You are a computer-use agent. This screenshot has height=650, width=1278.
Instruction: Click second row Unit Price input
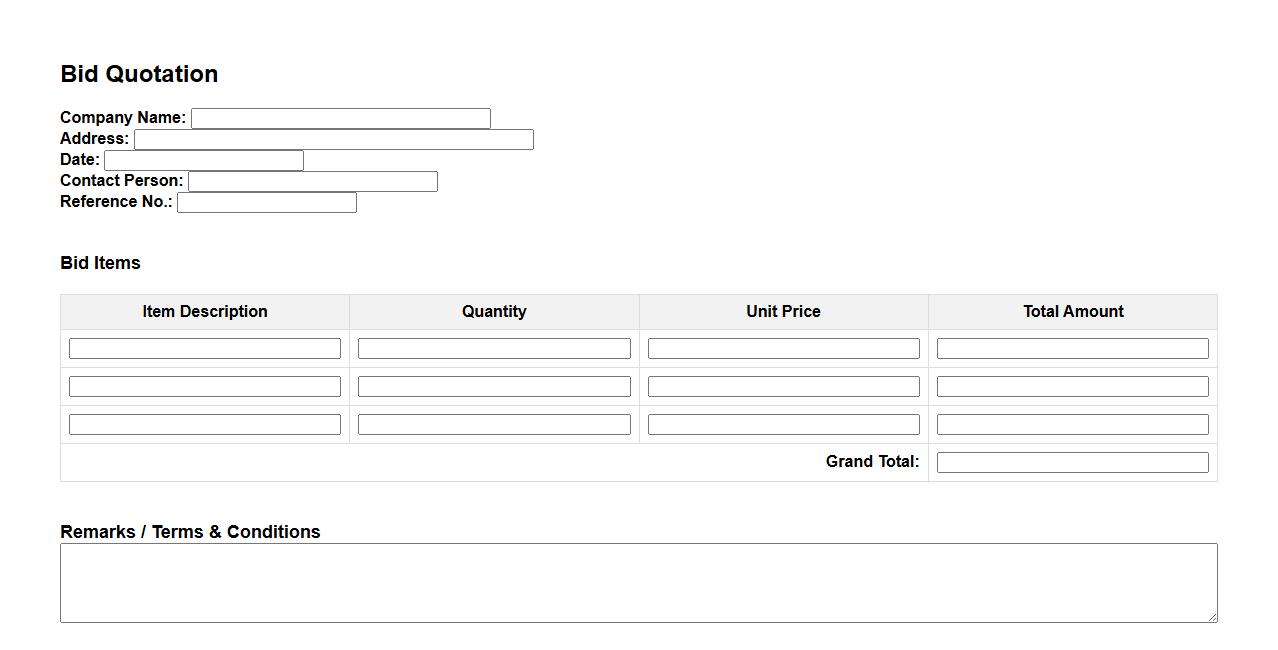point(783,386)
